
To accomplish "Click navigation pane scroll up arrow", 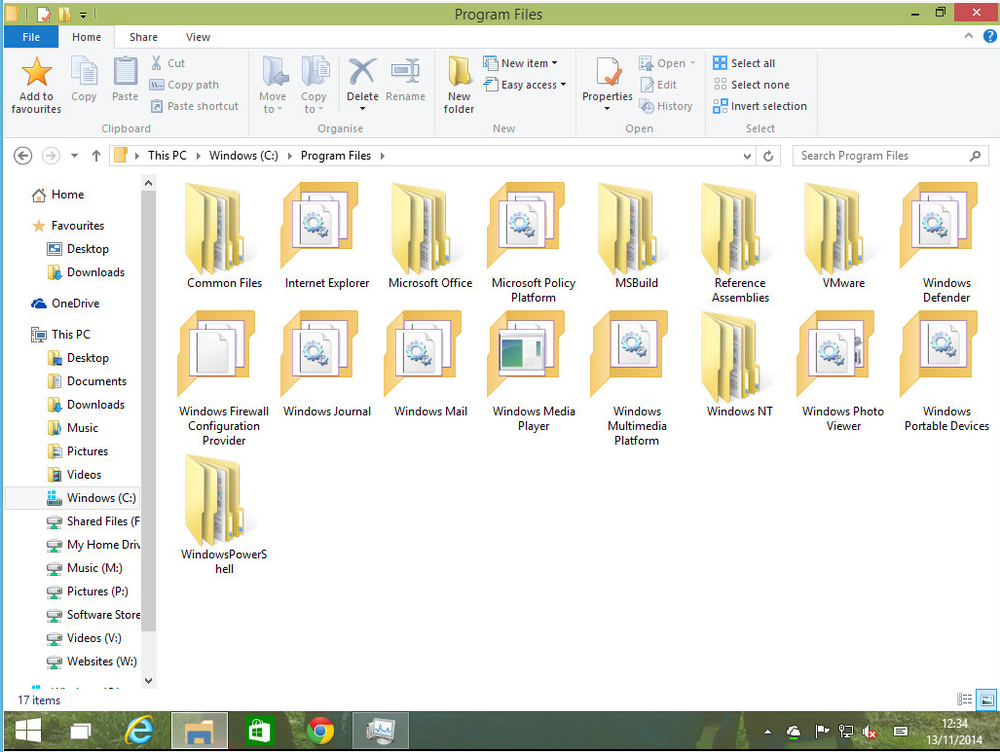I will pyautogui.click(x=148, y=183).
